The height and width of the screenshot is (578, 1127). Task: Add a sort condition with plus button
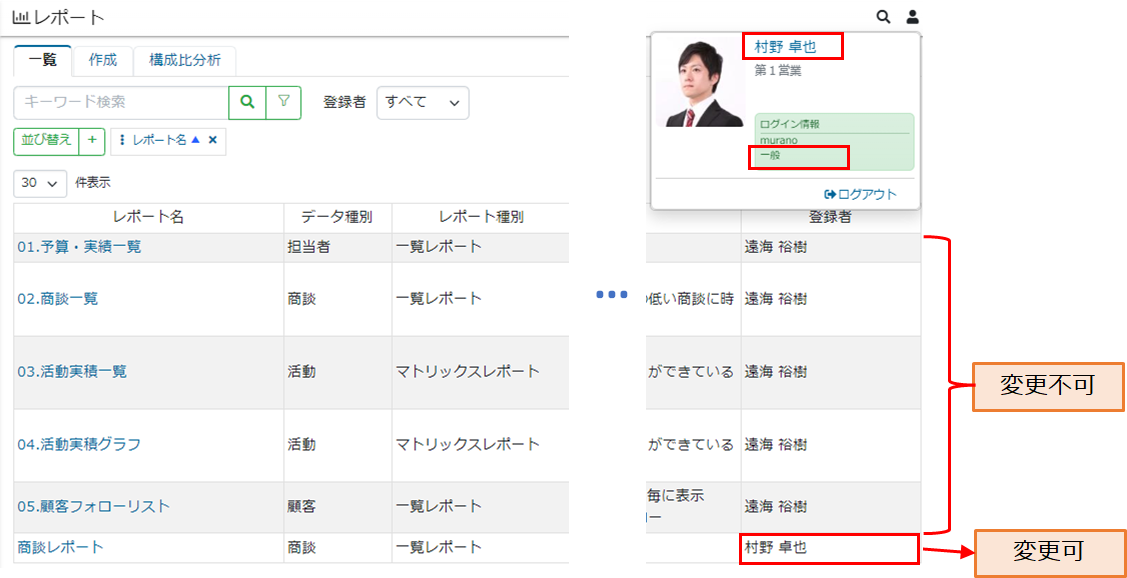91,141
